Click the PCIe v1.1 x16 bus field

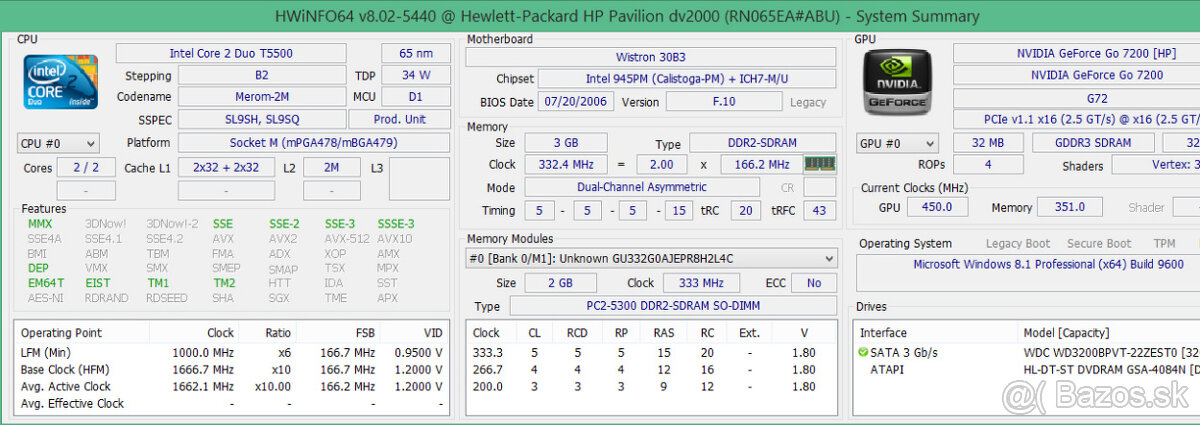pyautogui.click(x=1076, y=120)
